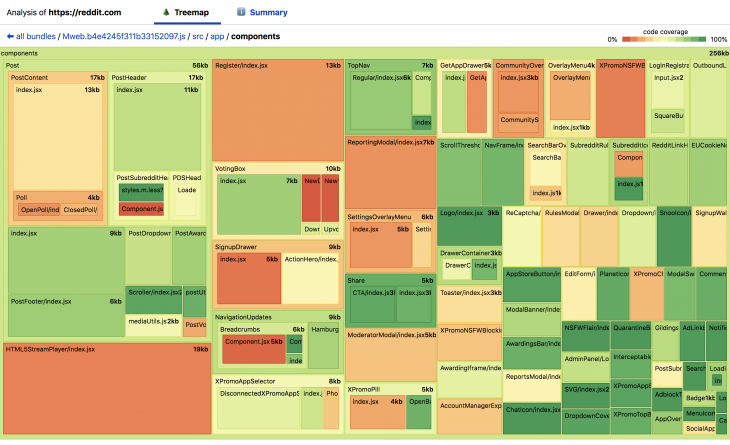Click the PostContent index.jsx 13kb cell
The height and width of the screenshot is (445, 730).
coord(58,137)
